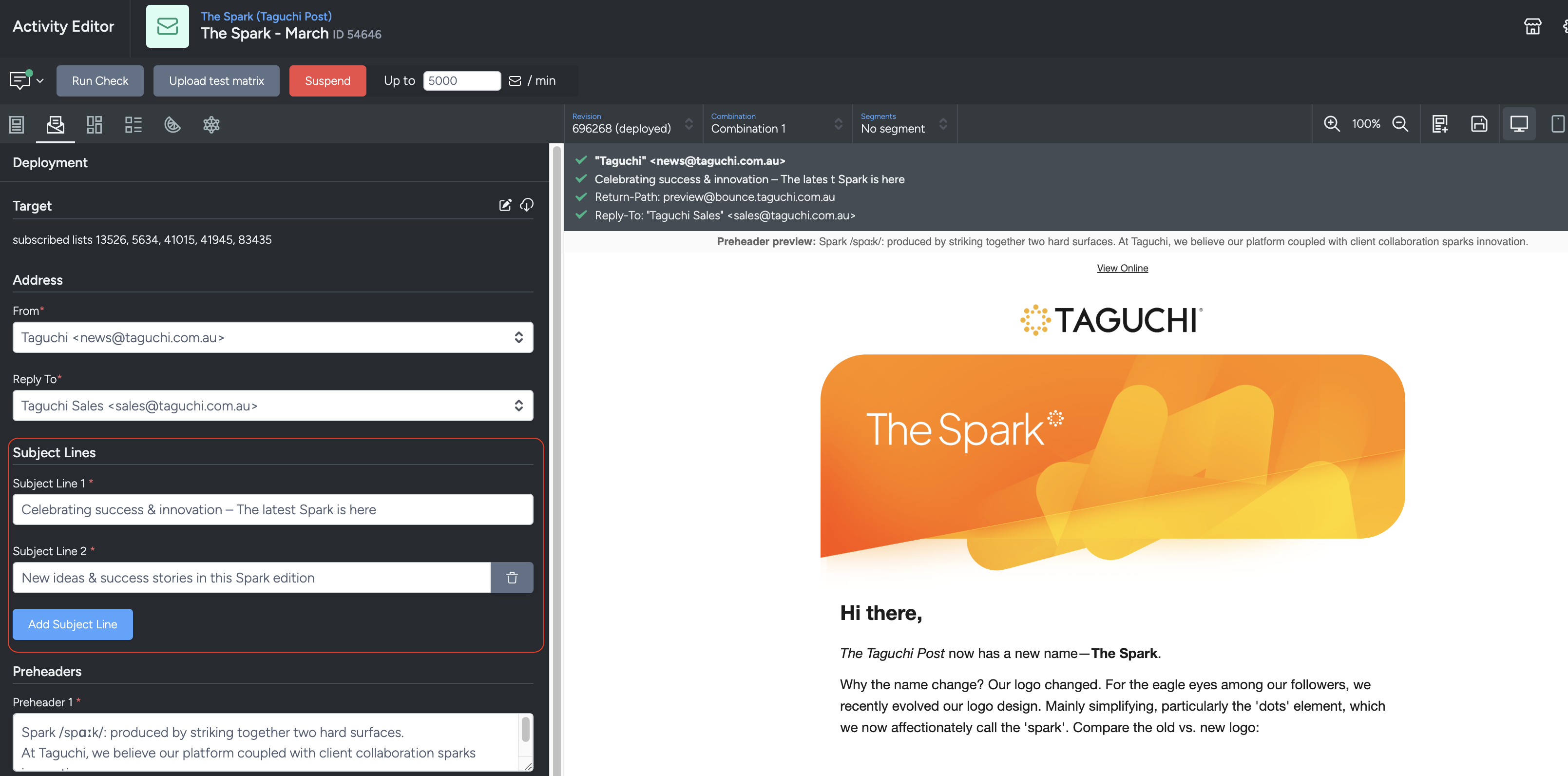Click Upload test matrix button

(216, 80)
